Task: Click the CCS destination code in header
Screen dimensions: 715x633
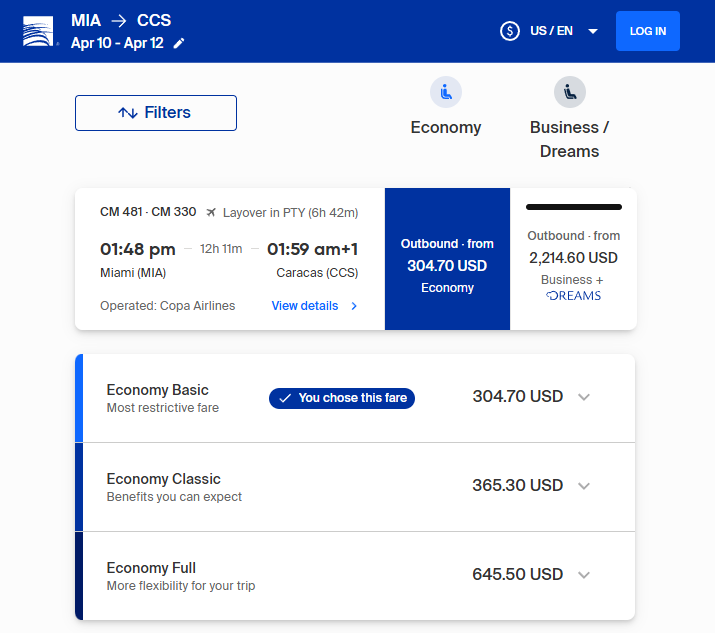Action: click(154, 21)
